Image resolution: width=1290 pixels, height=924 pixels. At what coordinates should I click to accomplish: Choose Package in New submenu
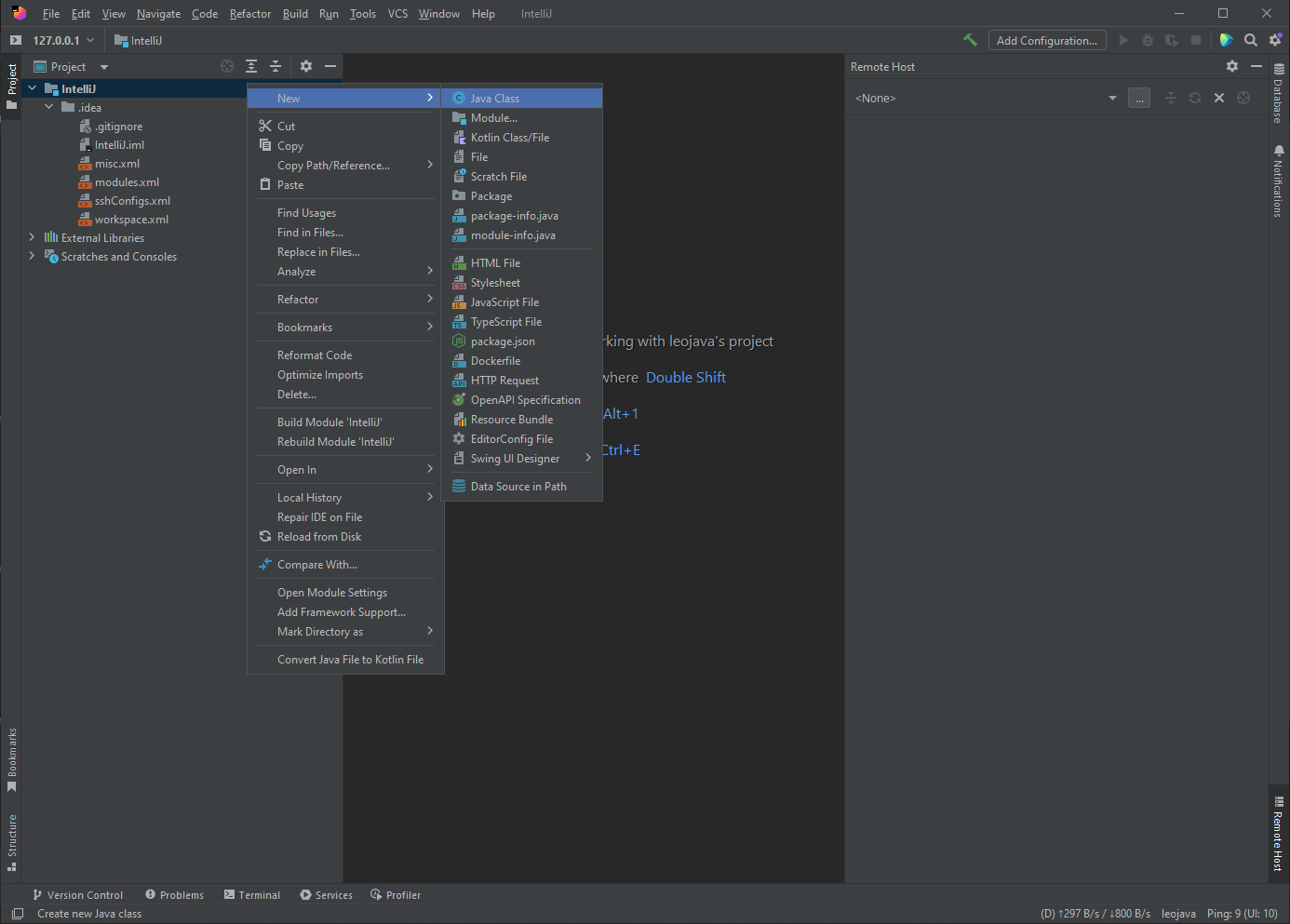522,195
